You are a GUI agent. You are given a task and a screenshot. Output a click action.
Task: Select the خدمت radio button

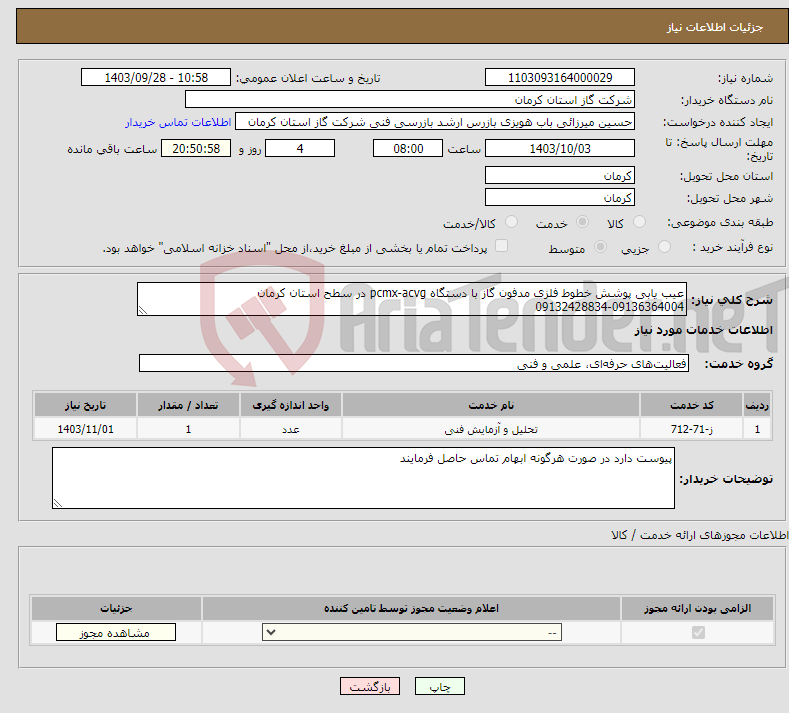(582, 222)
